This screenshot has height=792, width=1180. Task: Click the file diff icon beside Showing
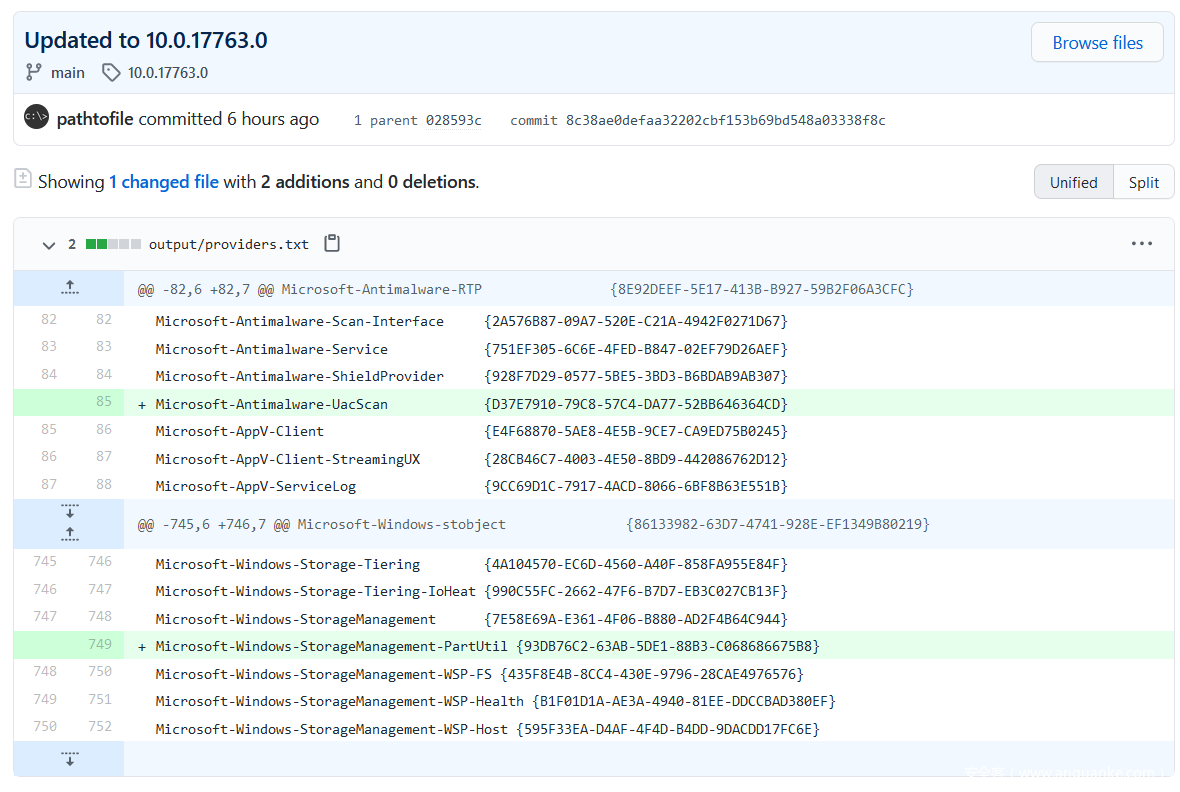click(x=23, y=179)
